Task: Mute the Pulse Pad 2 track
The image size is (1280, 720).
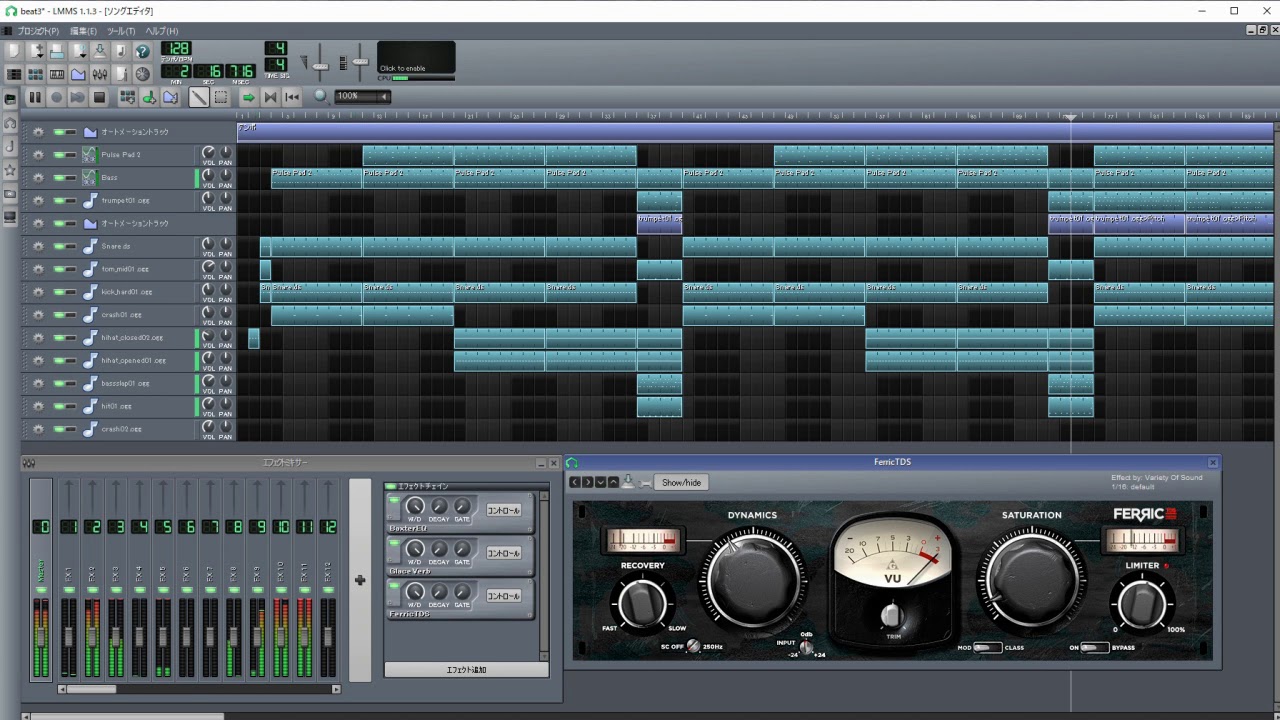Action: (x=60, y=155)
